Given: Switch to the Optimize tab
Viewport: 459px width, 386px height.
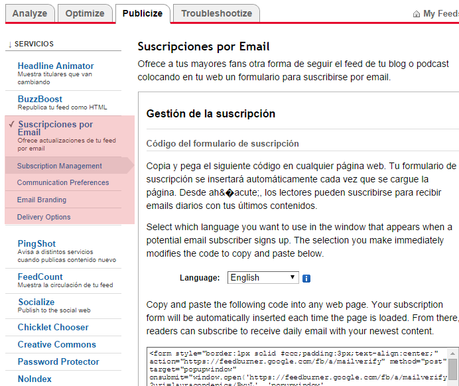Looking at the screenshot, I should pos(85,14).
